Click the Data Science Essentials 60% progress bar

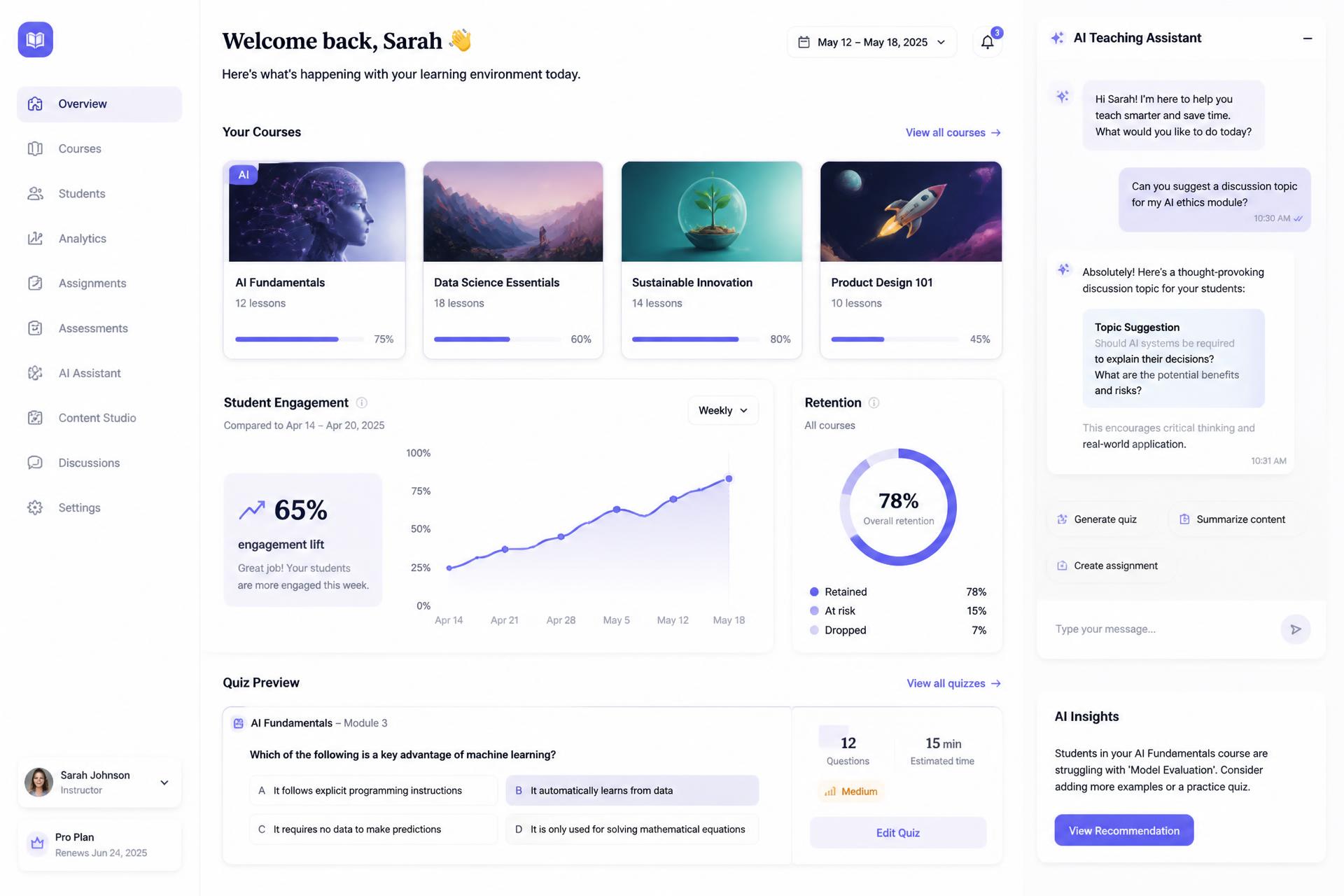click(498, 339)
